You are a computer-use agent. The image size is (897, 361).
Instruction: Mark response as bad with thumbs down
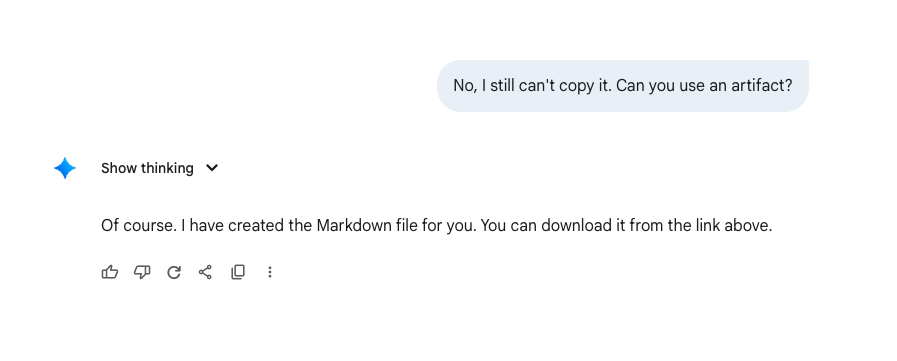coord(142,272)
